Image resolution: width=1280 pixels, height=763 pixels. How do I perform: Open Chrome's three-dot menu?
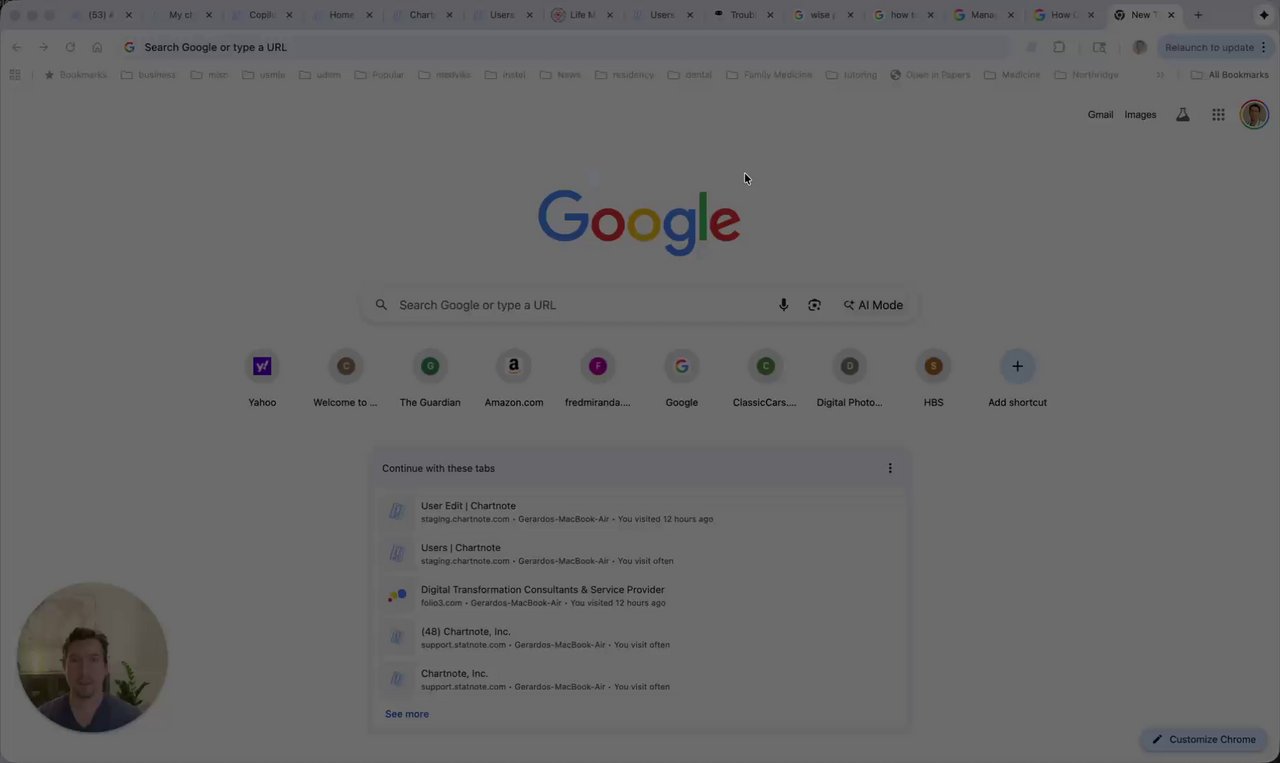click(1264, 47)
